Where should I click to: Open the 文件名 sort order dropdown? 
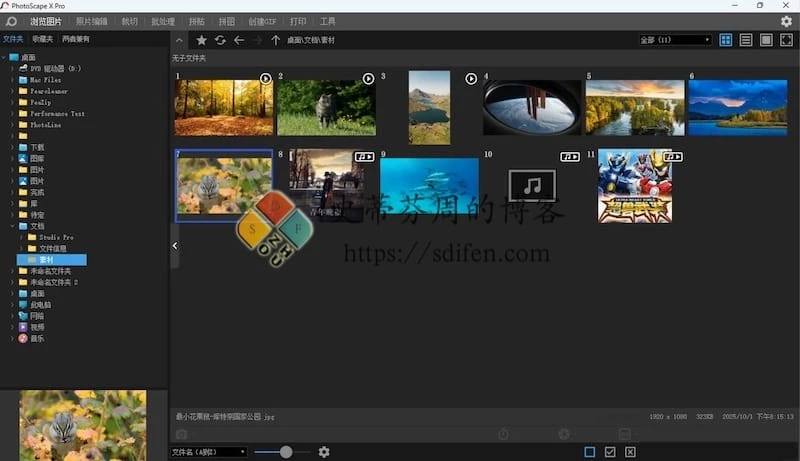(208, 452)
